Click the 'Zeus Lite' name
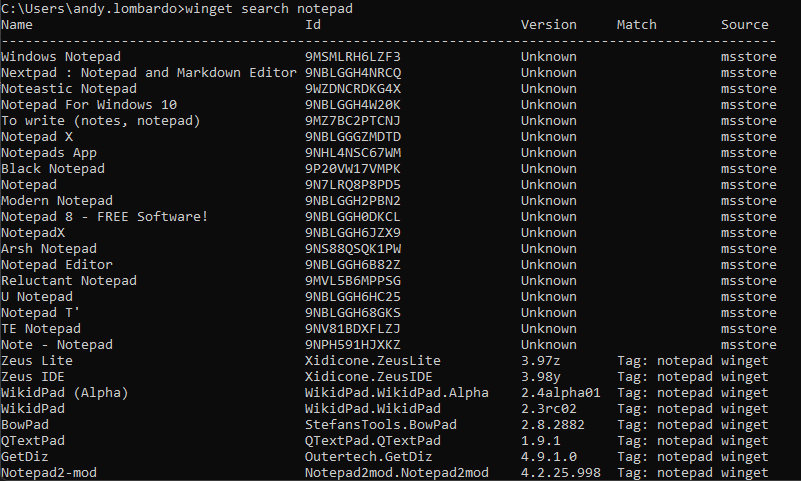 coord(37,361)
